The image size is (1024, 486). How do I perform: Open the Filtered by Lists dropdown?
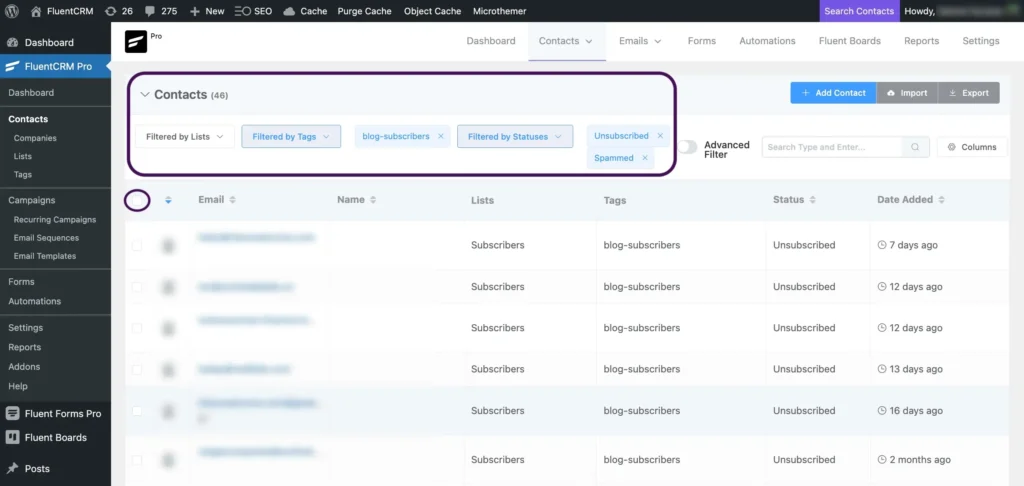point(185,137)
